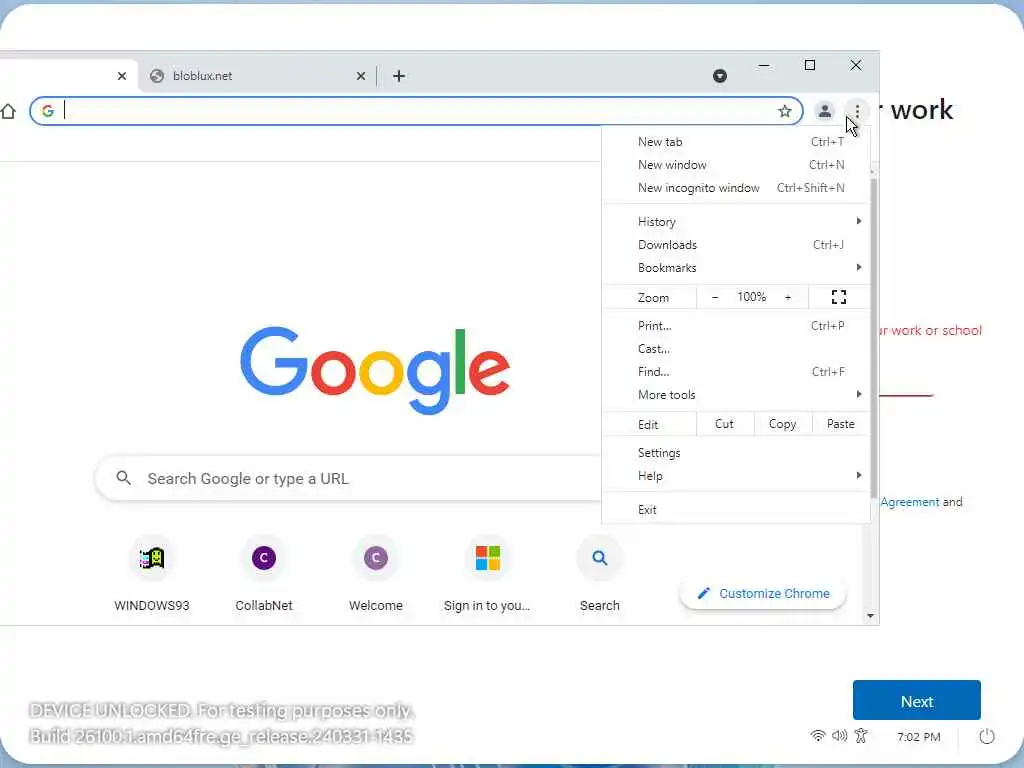Click the Google icon in address bar
This screenshot has height=768, width=1024.
tap(48, 111)
